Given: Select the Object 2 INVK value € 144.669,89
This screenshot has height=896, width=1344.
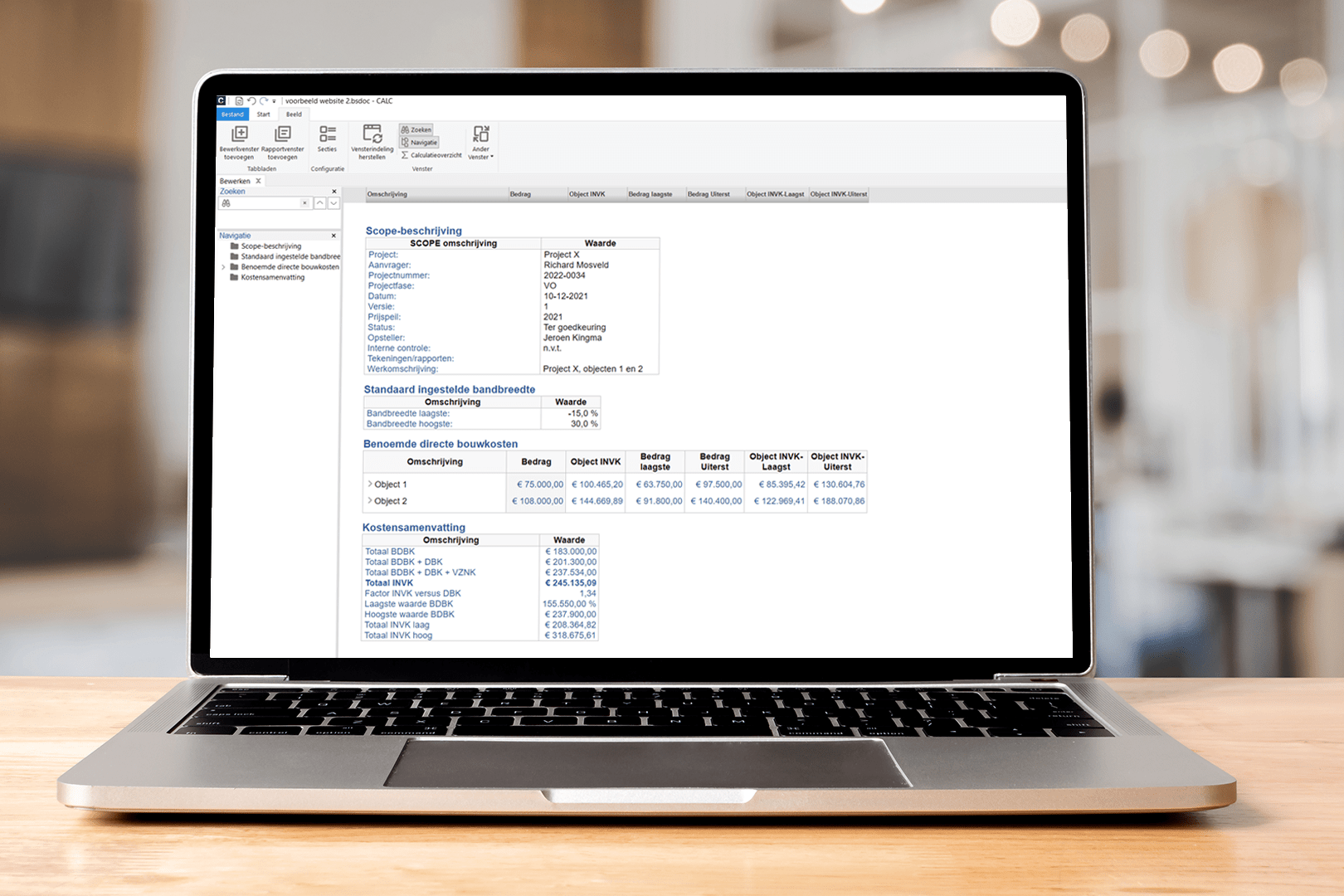Looking at the screenshot, I should coord(597,501).
